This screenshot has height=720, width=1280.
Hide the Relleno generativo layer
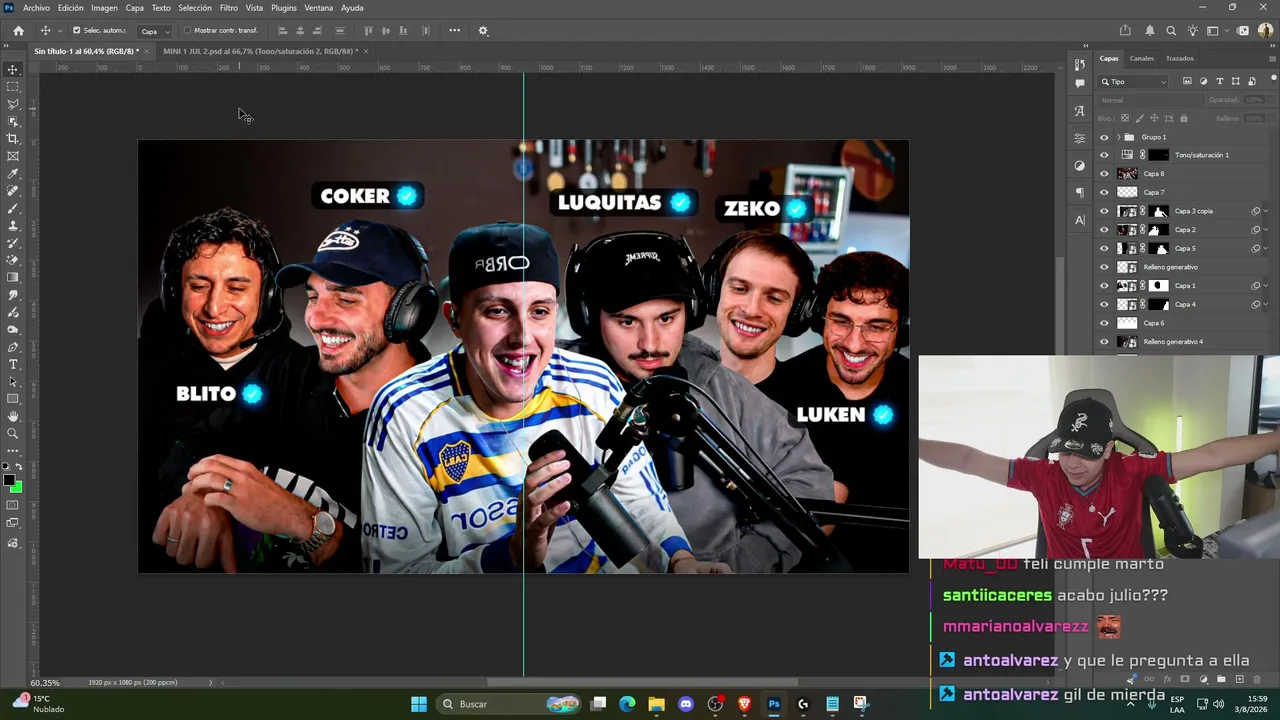click(1104, 267)
